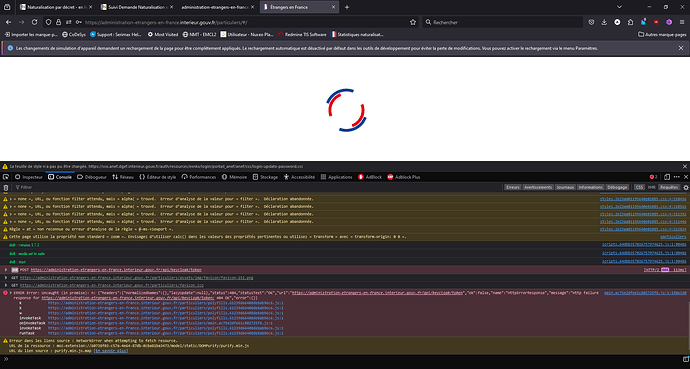Switch to multi-line editor mode icon
Image resolution: width=690 pixels, height=369 pixels.
(686, 359)
